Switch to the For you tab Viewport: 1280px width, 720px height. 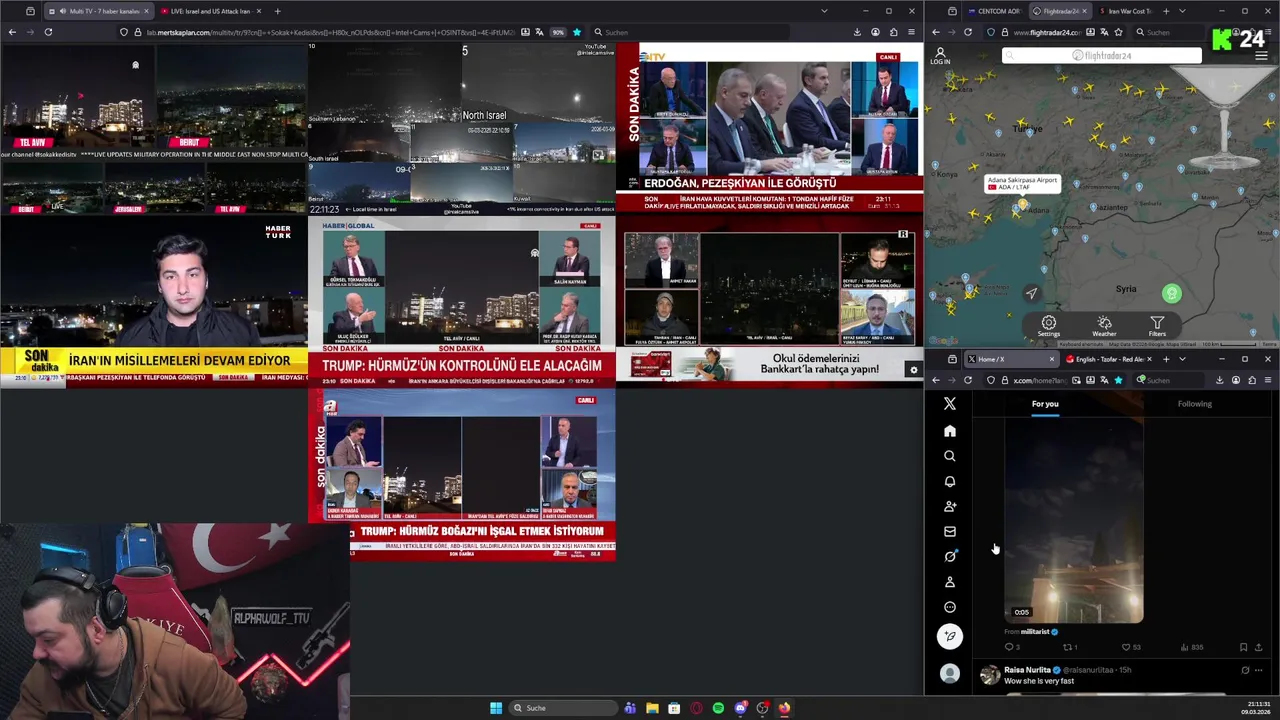point(1045,404)
